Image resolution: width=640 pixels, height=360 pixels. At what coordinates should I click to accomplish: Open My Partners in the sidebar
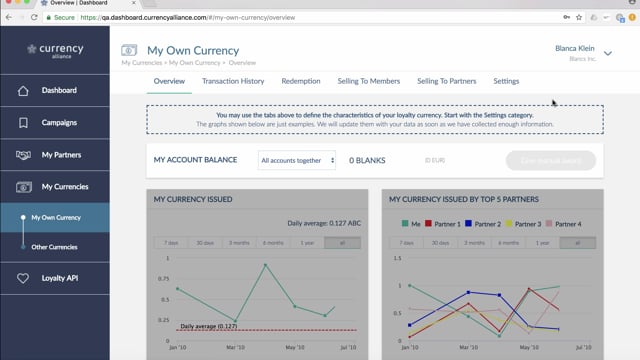point(55,155)
